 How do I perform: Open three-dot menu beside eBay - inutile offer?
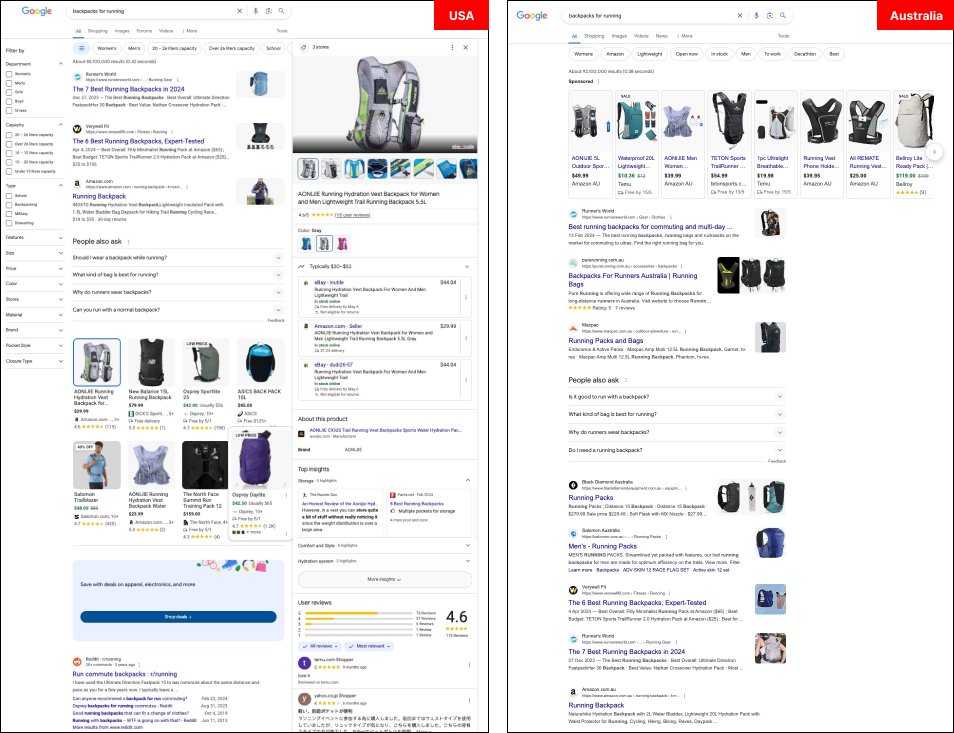pos(466,297)
